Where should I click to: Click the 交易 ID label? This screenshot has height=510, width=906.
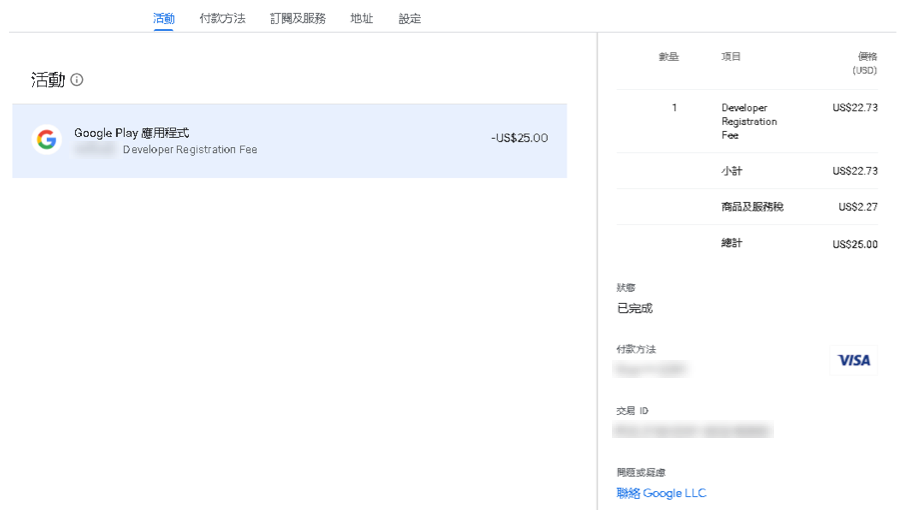[632, 411]
